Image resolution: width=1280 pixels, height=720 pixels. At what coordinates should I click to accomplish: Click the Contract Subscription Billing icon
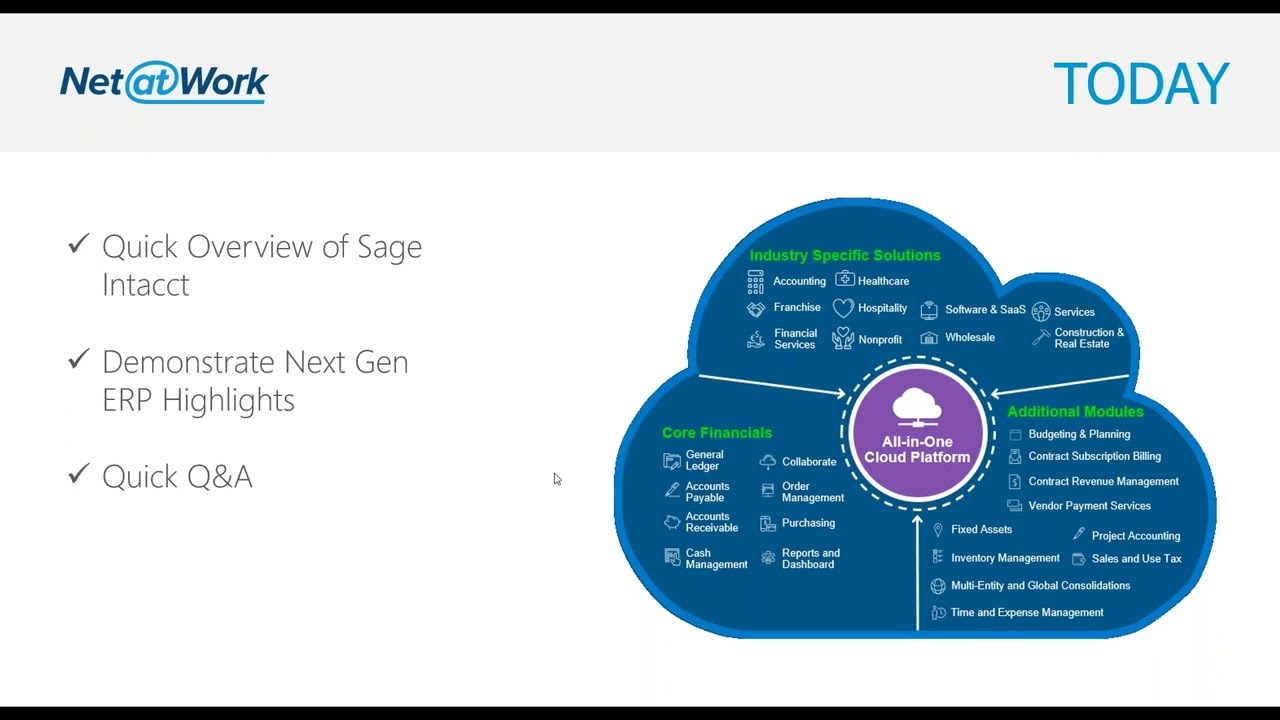click(x=1015, y=457)
